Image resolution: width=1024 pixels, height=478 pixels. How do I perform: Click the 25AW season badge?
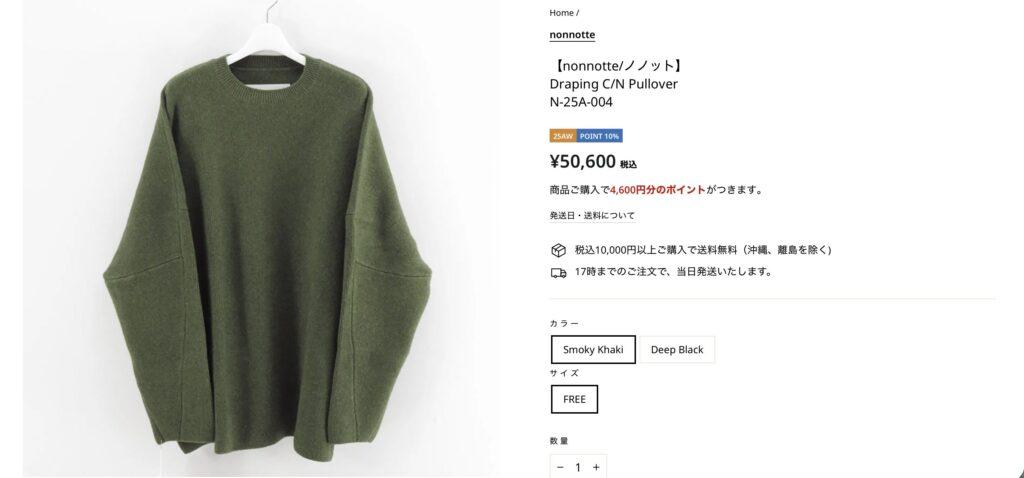point(563,136)
